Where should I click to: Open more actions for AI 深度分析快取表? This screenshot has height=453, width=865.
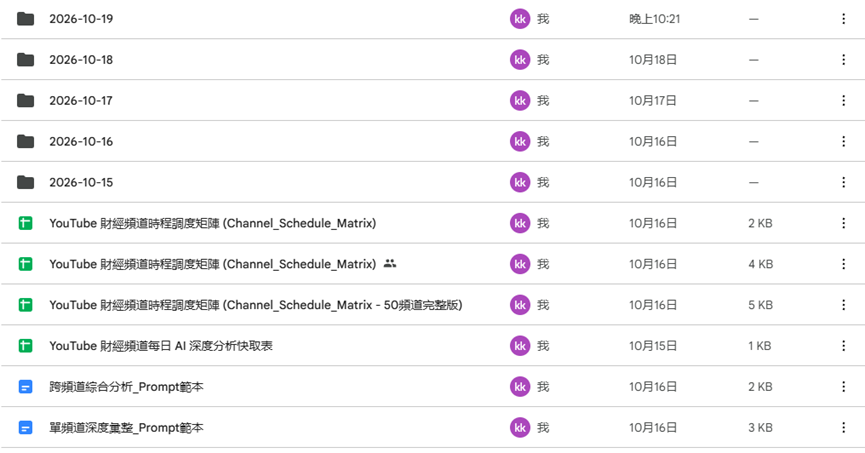[843, 345]
